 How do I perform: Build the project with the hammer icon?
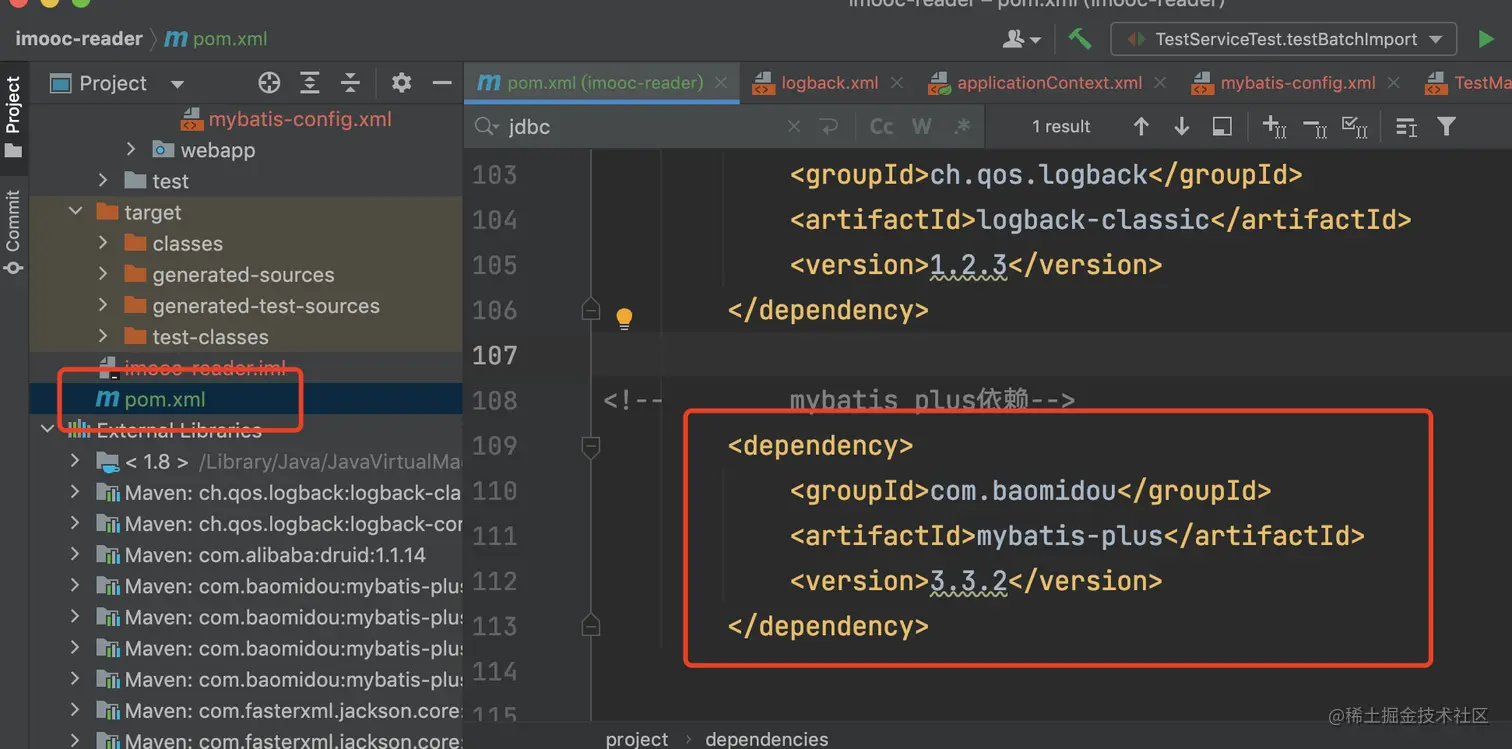click(1080, 39)
